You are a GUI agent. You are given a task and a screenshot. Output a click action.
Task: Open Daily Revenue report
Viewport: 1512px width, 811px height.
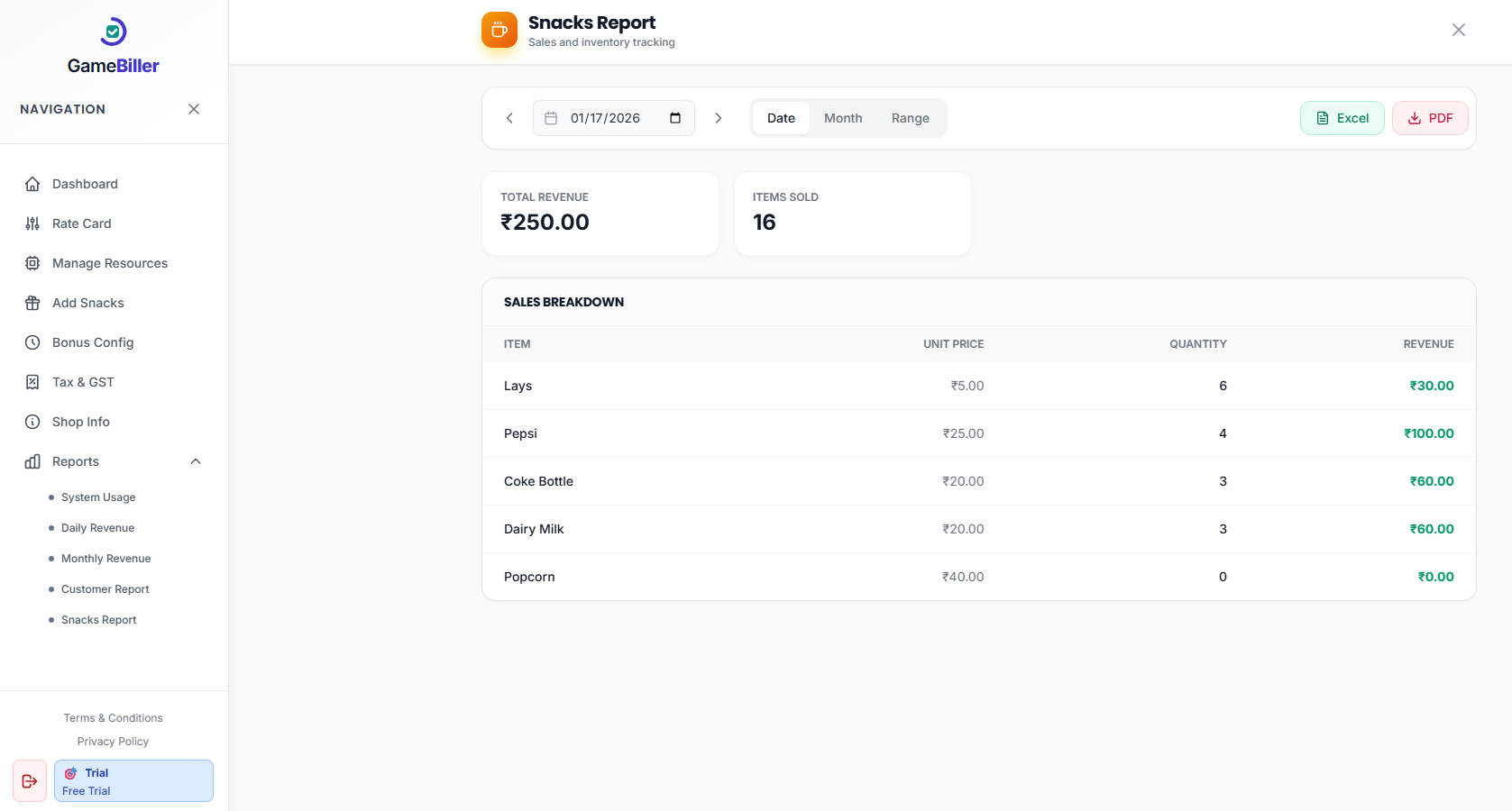click(x=97, y=528)
